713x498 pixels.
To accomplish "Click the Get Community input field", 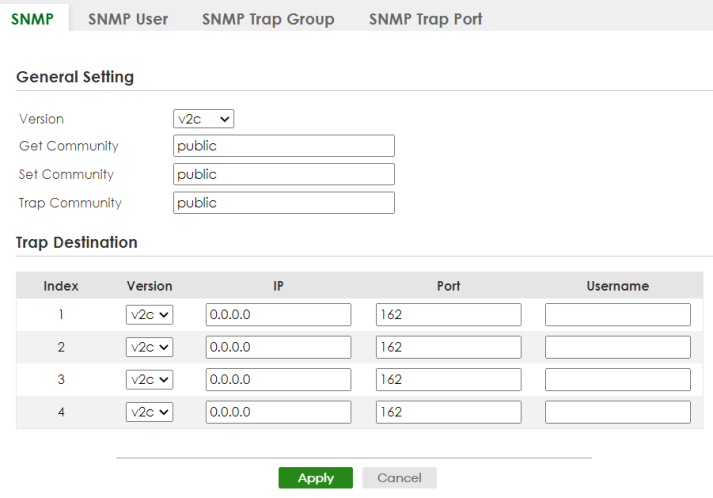I will (x=284, y=146).
